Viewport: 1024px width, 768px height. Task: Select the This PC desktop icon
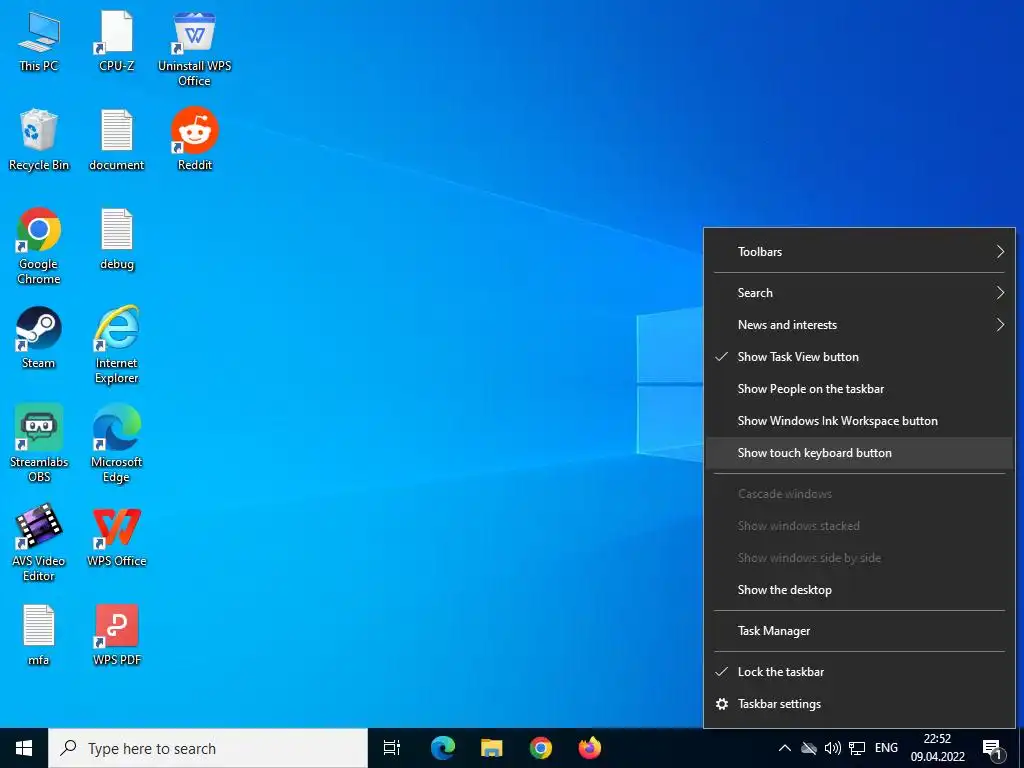(x=39, y=41)
